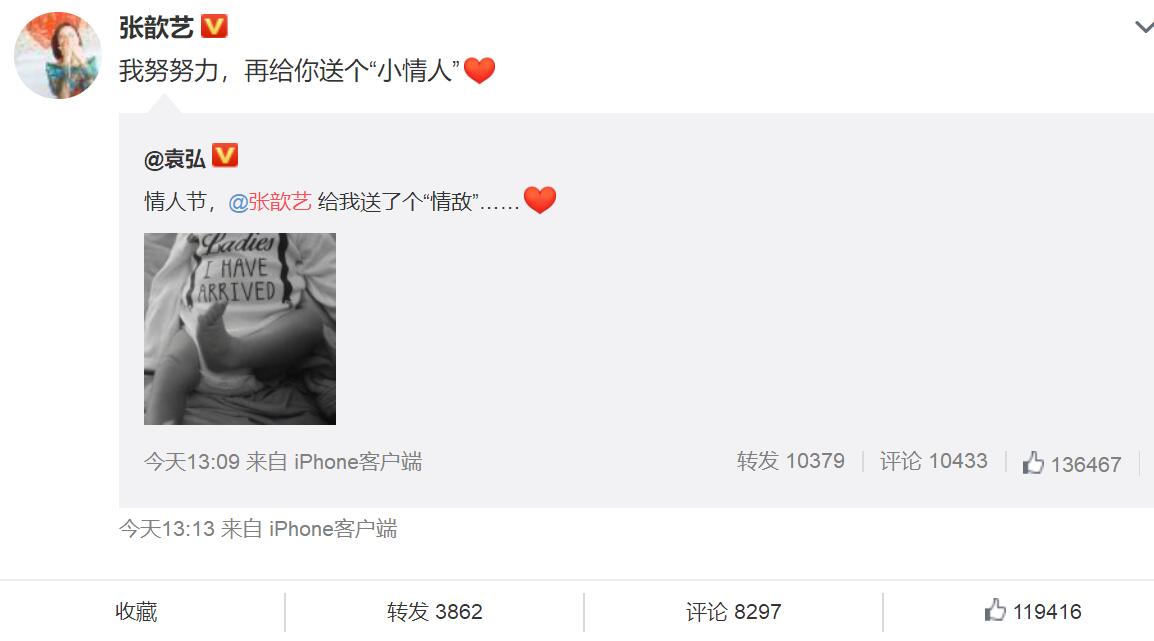Image resolution: width=1154 pixels, height=641 pixels.
Task: Open 评论 8297 comments section
Action: [734, 612]
